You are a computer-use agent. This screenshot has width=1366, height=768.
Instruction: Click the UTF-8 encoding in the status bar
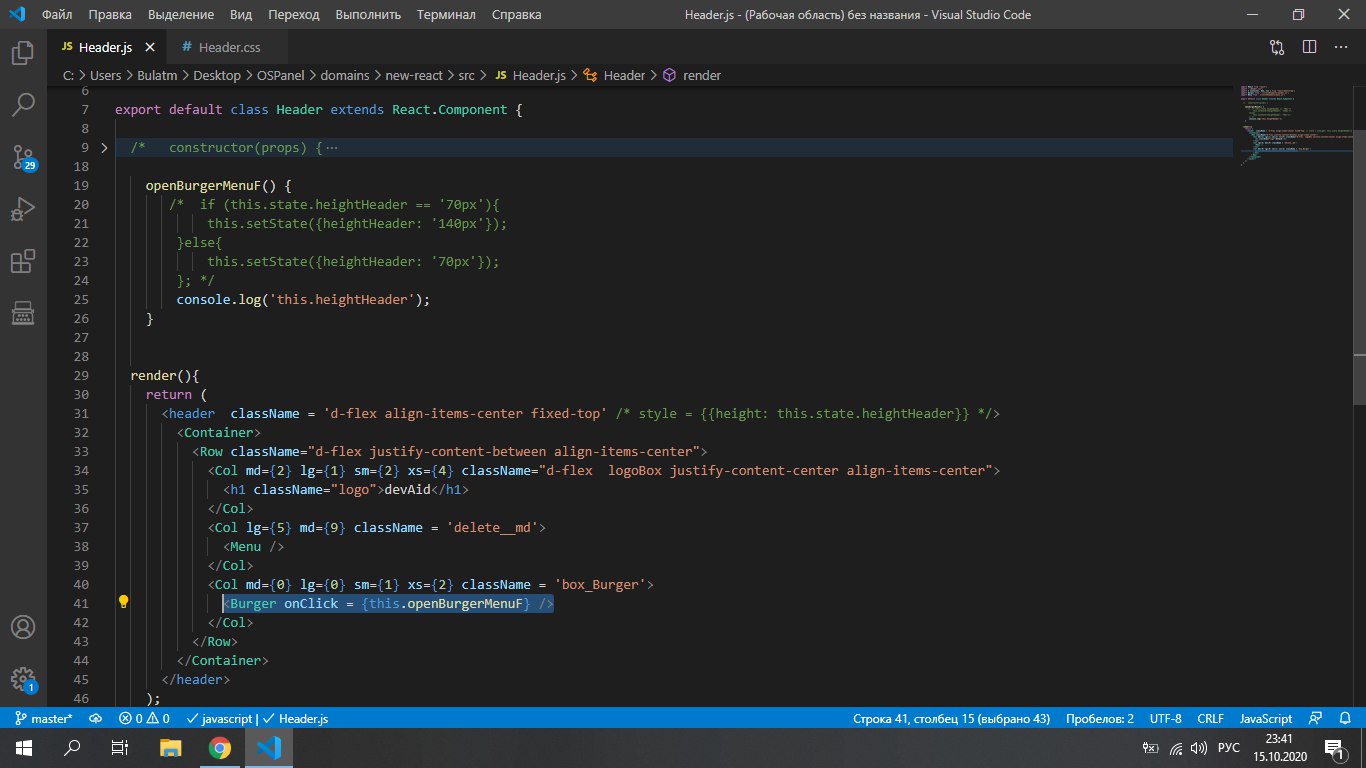pyautogui.click(x=1165, y=718)
